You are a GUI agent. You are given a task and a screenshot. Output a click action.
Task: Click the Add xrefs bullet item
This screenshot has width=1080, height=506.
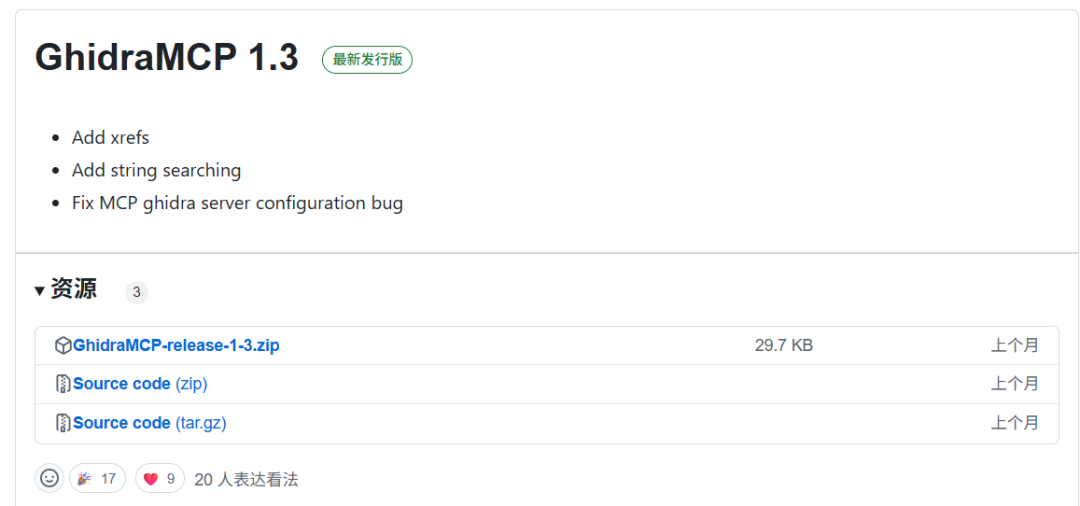click(110, 138)
